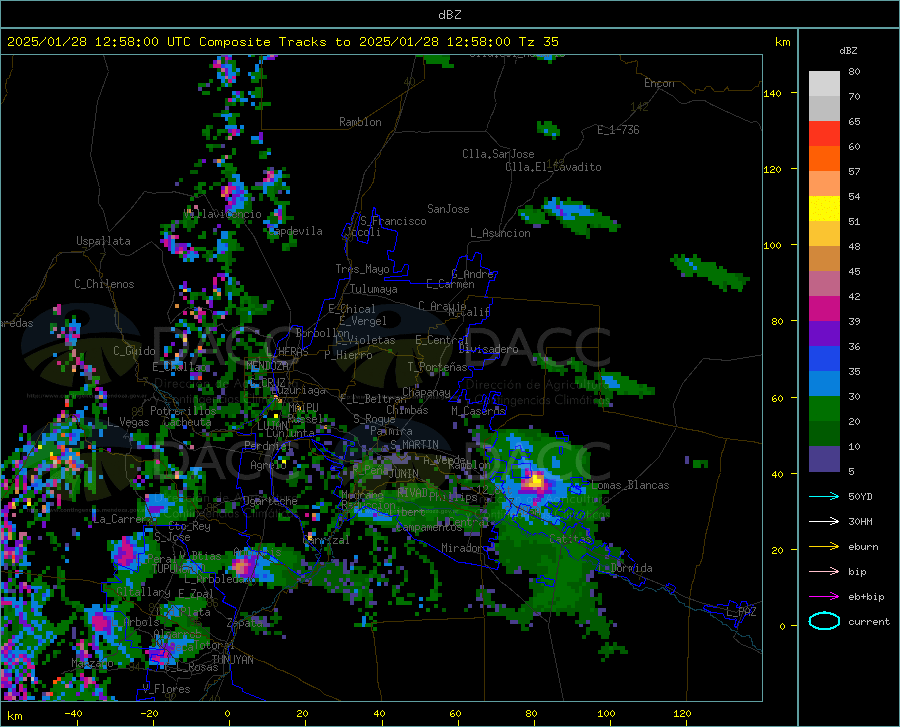Click the Capdevila map label
This screenshot has width=900, height=727.
[x=296, y=231]
